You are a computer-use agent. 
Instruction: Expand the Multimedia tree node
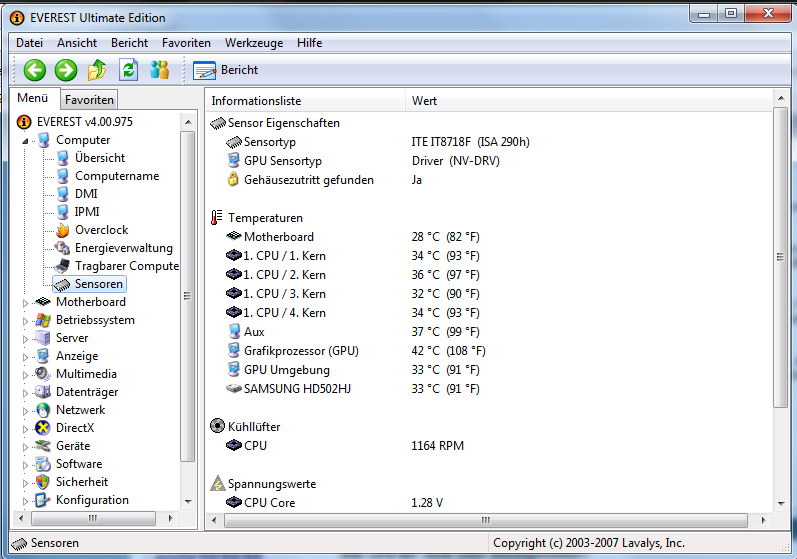pyautogui.click(x=25, y=375)
